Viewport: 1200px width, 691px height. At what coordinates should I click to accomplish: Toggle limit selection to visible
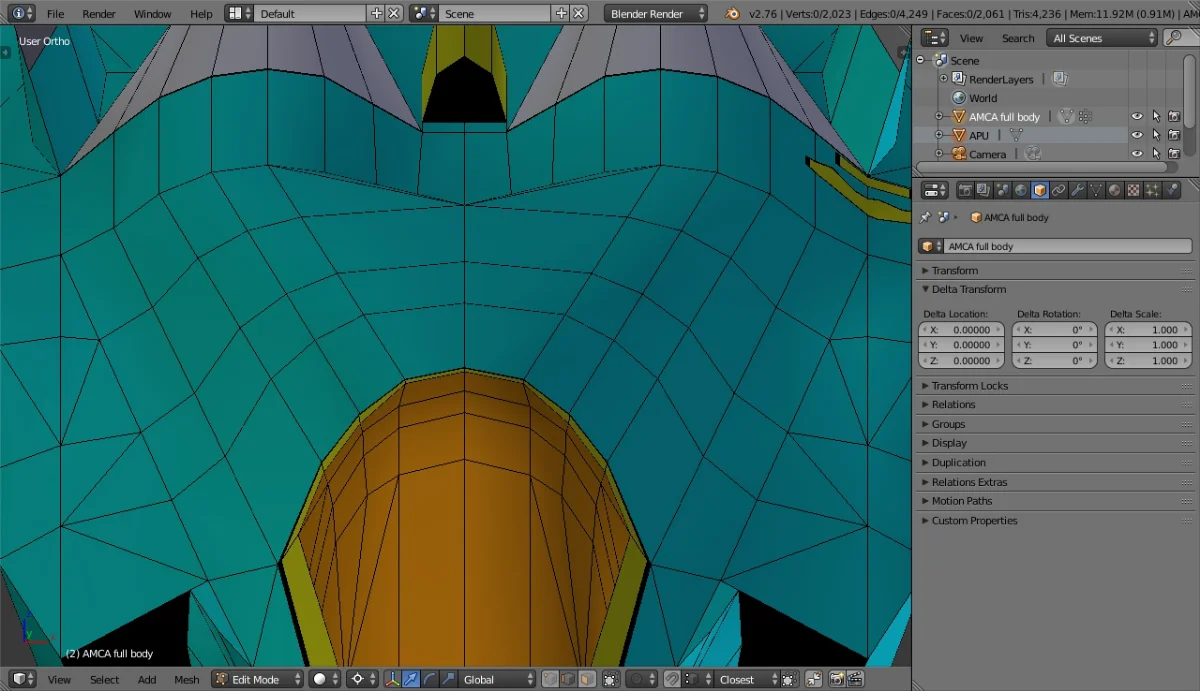point(611,679)
